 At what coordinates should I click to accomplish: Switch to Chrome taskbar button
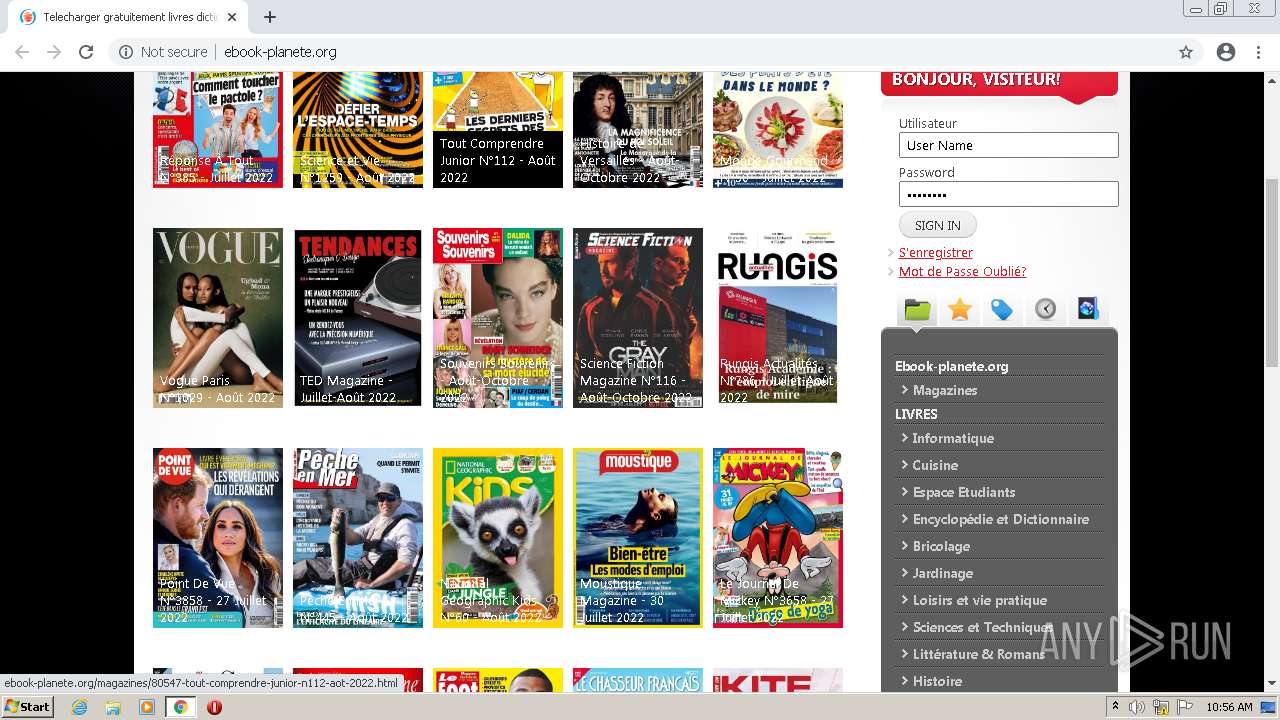click(x=180, y=707)
